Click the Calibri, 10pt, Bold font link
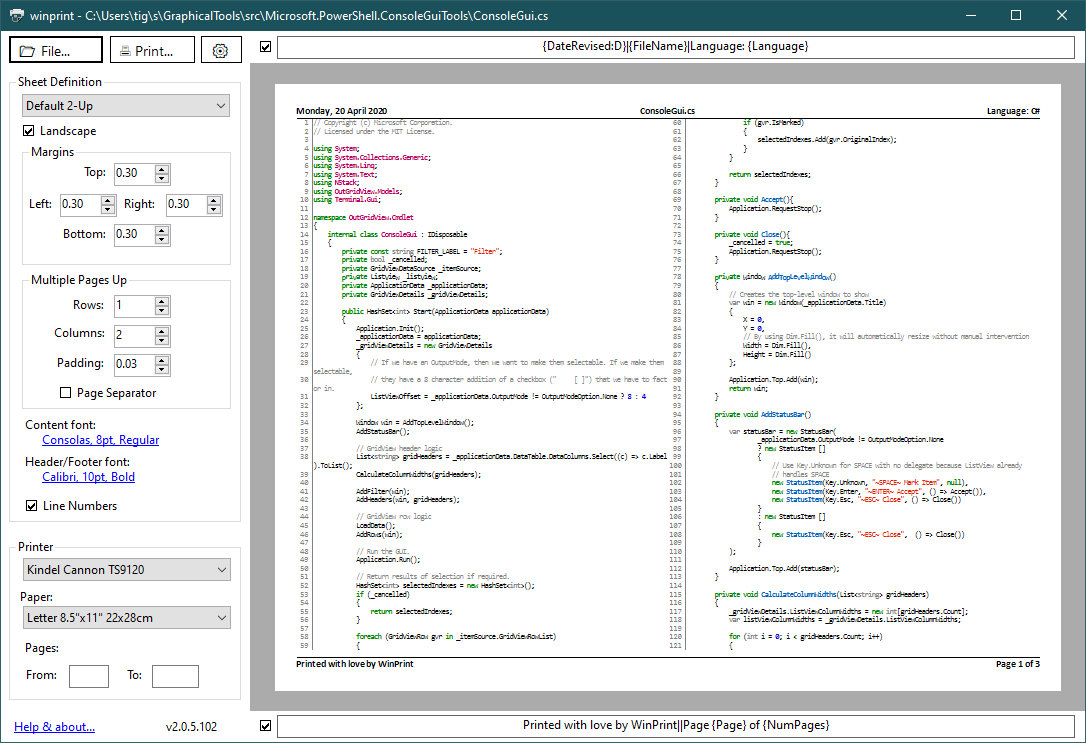1086x743 pixels. click(88, 477)
